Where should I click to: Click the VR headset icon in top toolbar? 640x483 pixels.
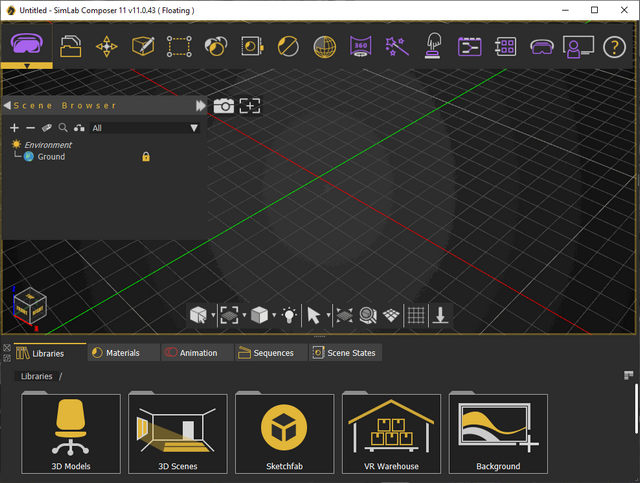coord(541,47)
